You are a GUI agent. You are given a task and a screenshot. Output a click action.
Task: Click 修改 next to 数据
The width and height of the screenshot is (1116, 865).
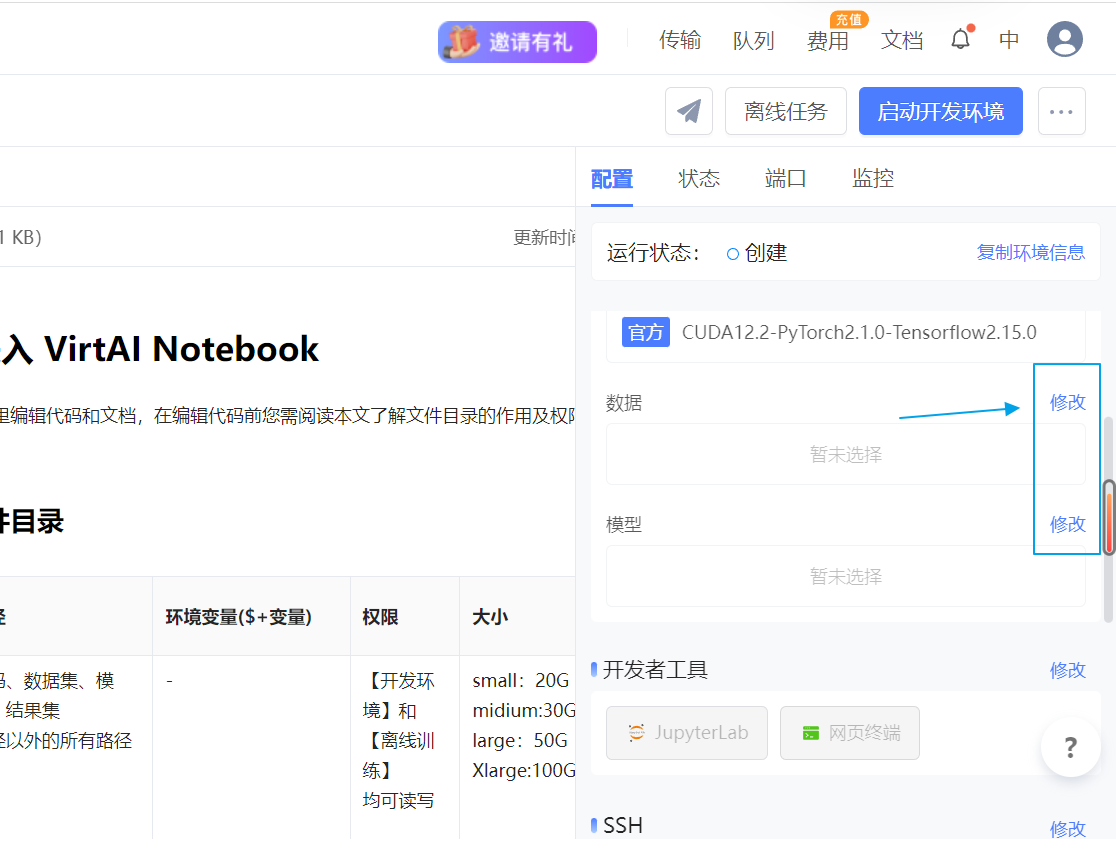[x=1067, y=402]
